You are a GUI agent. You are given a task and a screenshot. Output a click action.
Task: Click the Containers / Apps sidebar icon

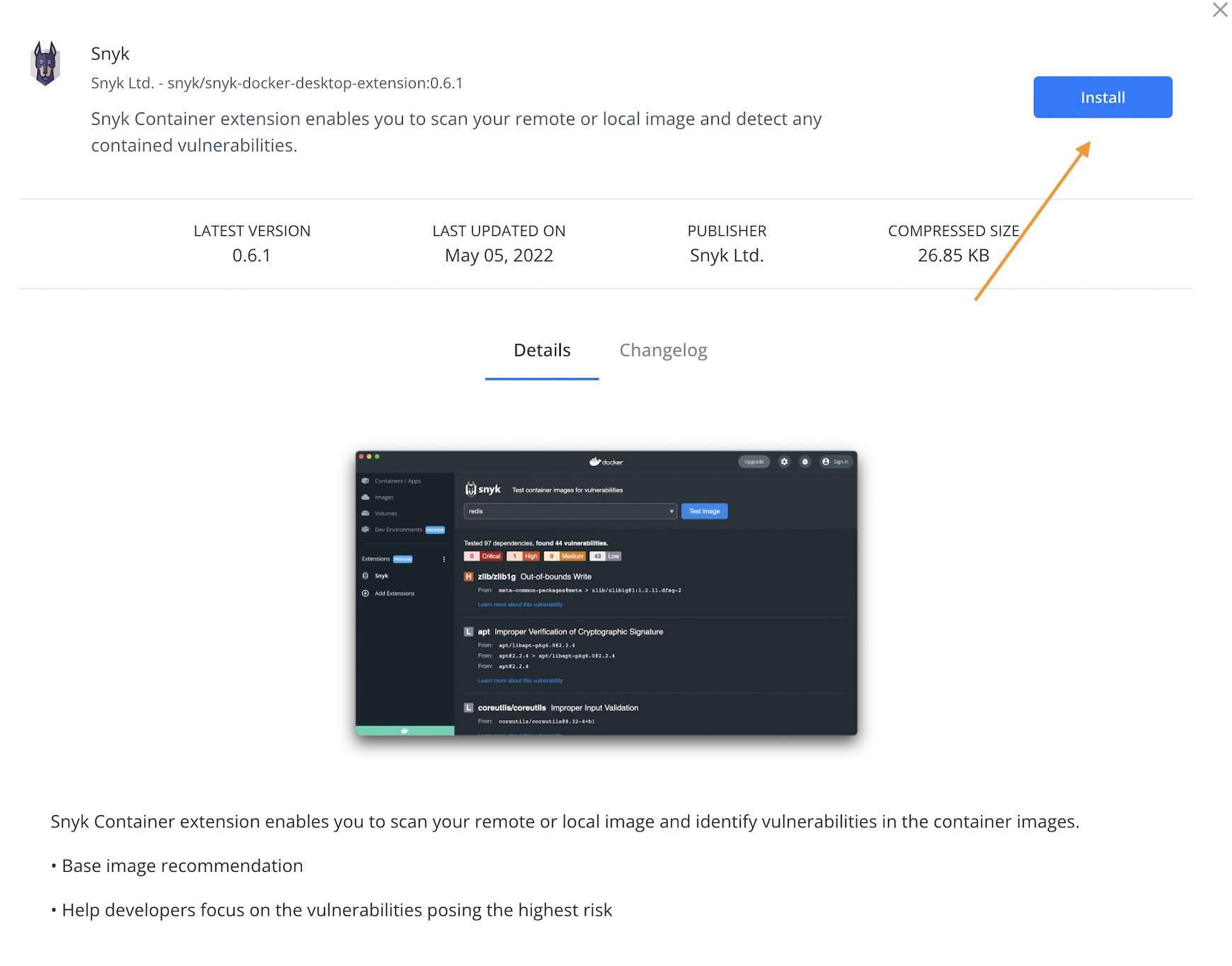point(365,481)
